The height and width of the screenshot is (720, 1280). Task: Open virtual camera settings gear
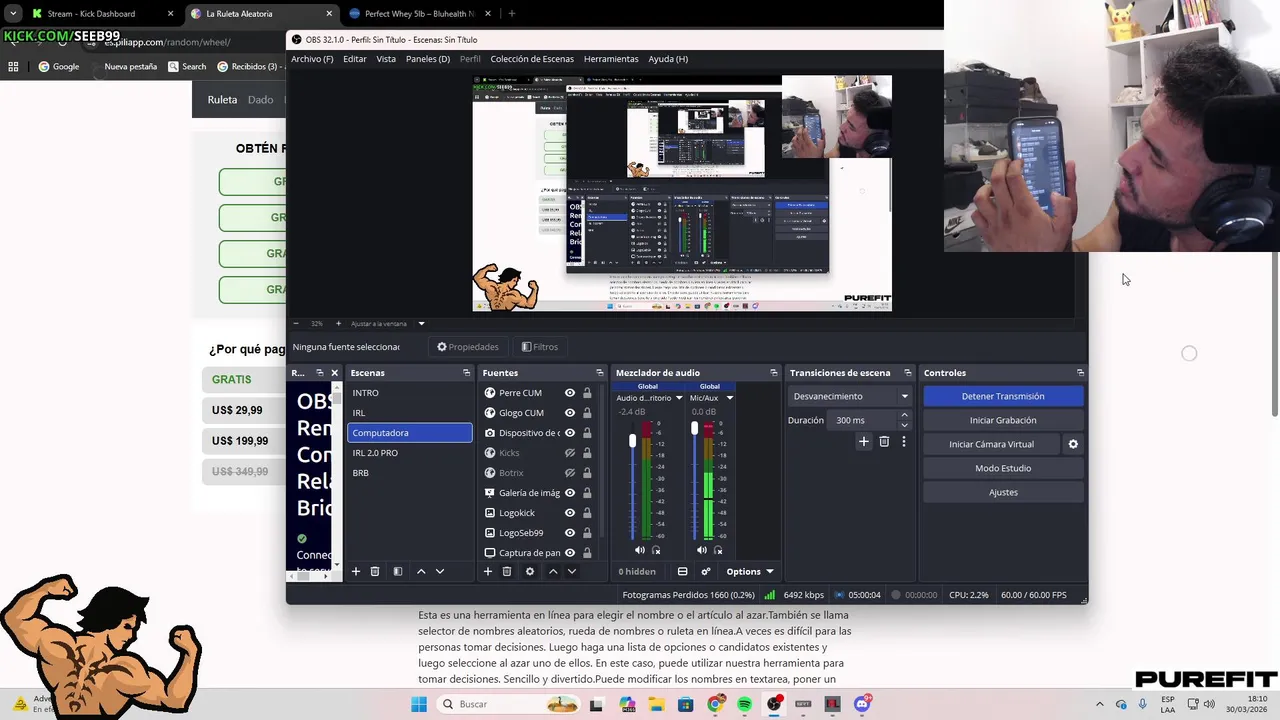pos(1073,444)
